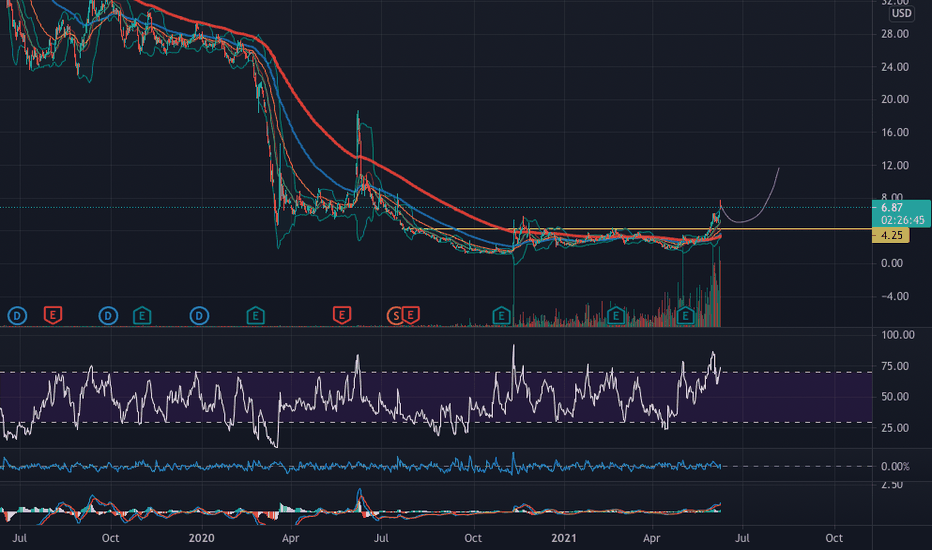Click the 75.00 RSI scale value
Image resolution: width=932 pixels, height=550 pixels.
895,366
